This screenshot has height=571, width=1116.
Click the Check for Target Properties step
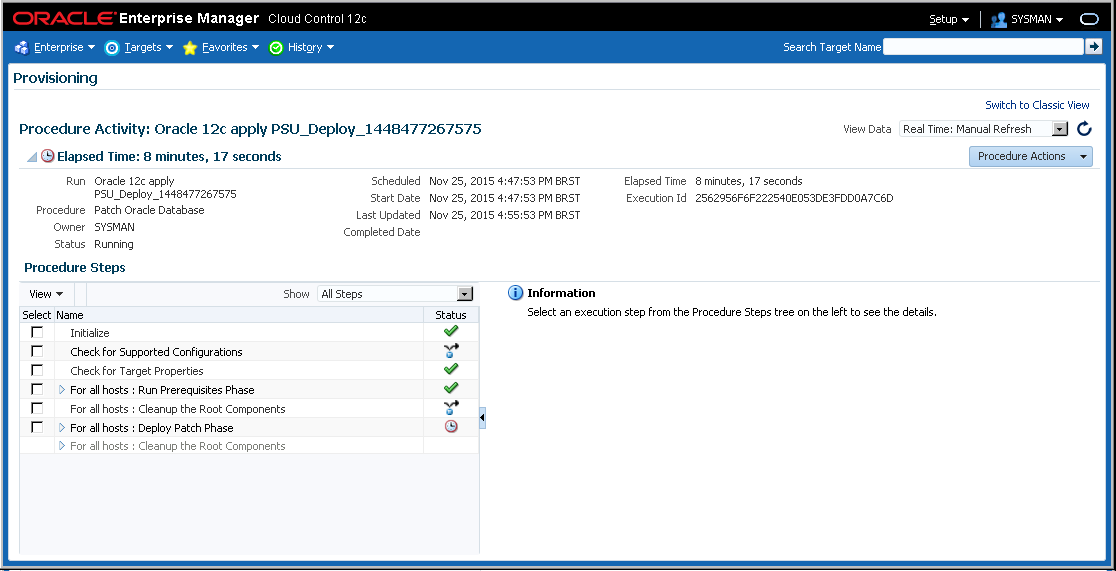137,371
